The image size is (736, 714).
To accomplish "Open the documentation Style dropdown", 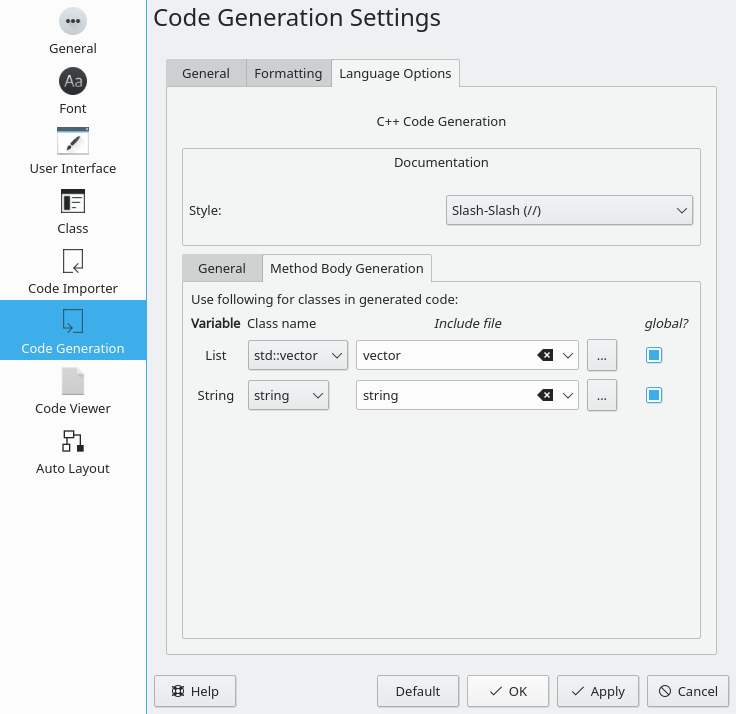I will point(569,210).
